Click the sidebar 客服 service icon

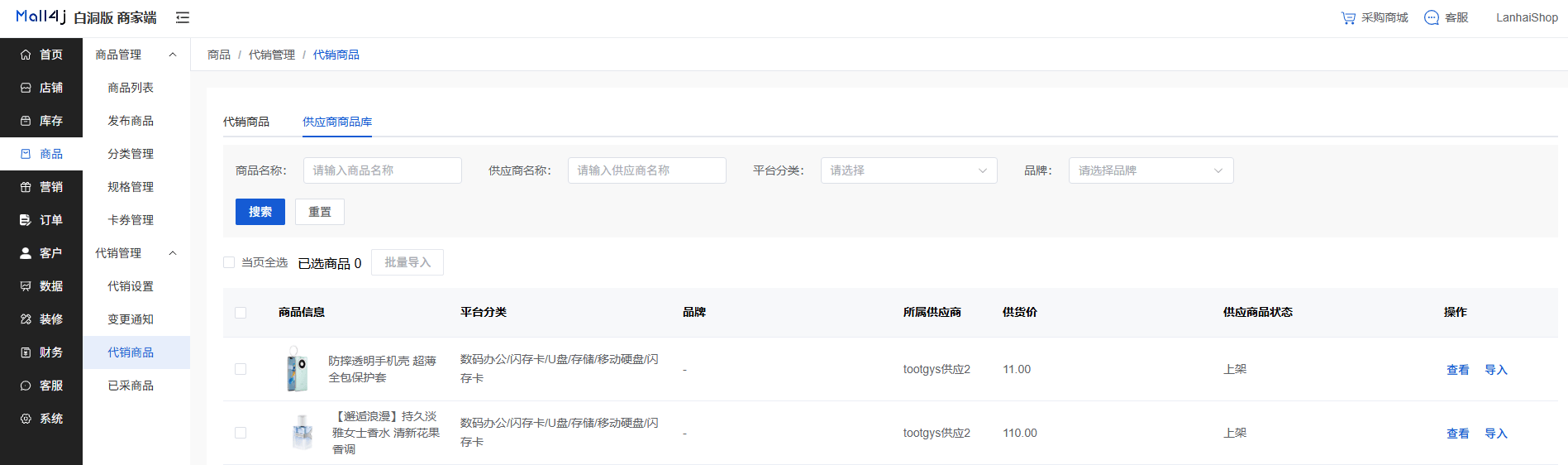coord(26,386)
